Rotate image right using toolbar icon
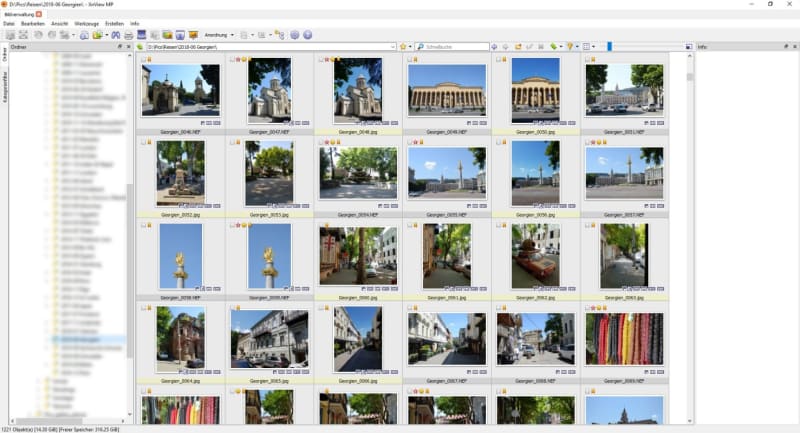The height and width of the screenshot is (433, 800). coord(52,35)
